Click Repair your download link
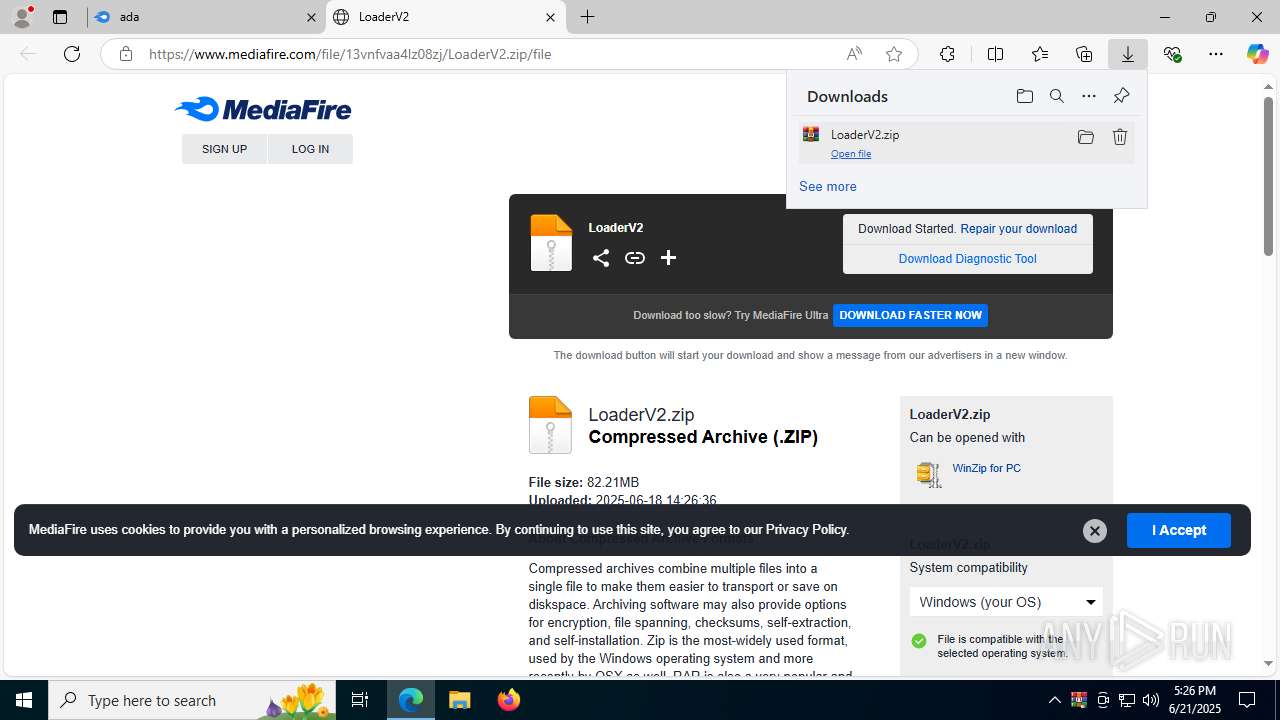This screenshot has width=1280, height=720. (x=1018, y=229)
